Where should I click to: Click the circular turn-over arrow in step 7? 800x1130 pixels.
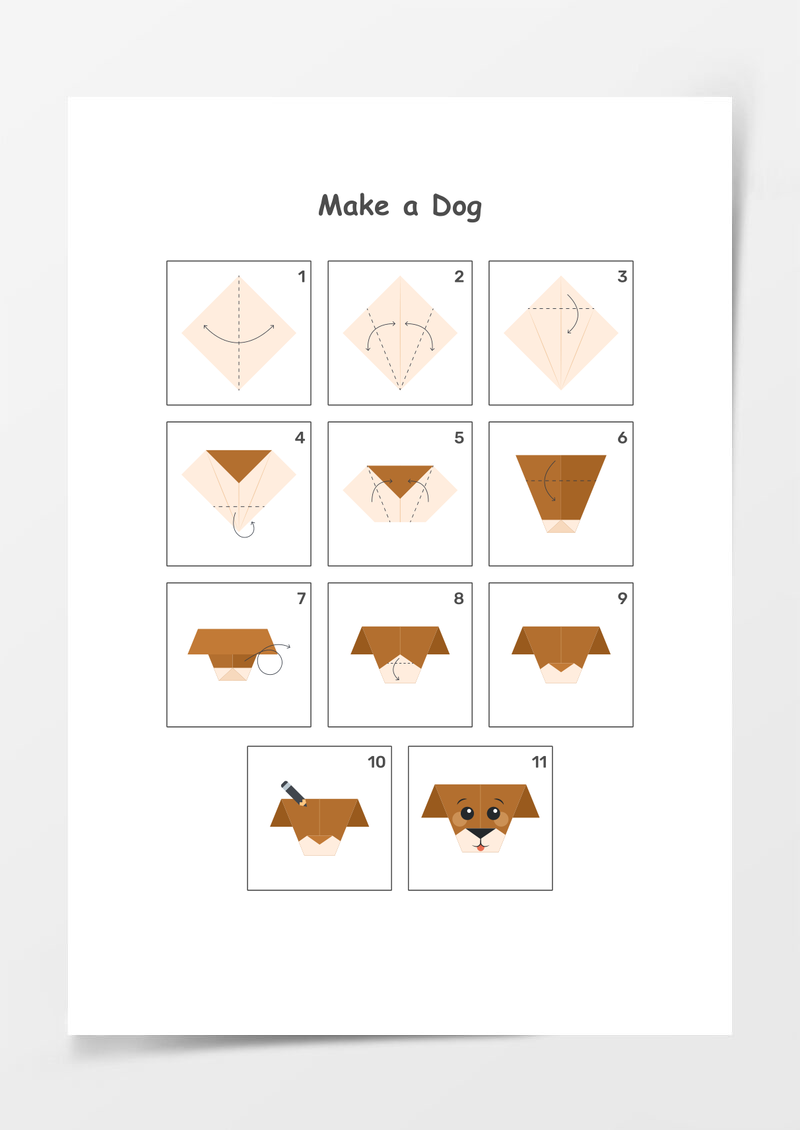tap(269, 659)
